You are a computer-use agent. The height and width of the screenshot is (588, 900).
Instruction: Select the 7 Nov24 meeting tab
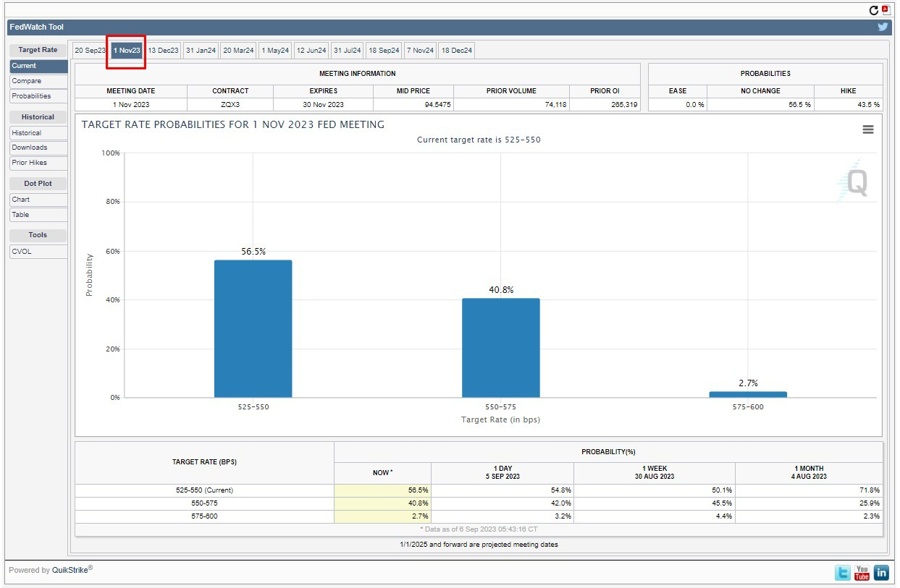[x=420, y=51]
